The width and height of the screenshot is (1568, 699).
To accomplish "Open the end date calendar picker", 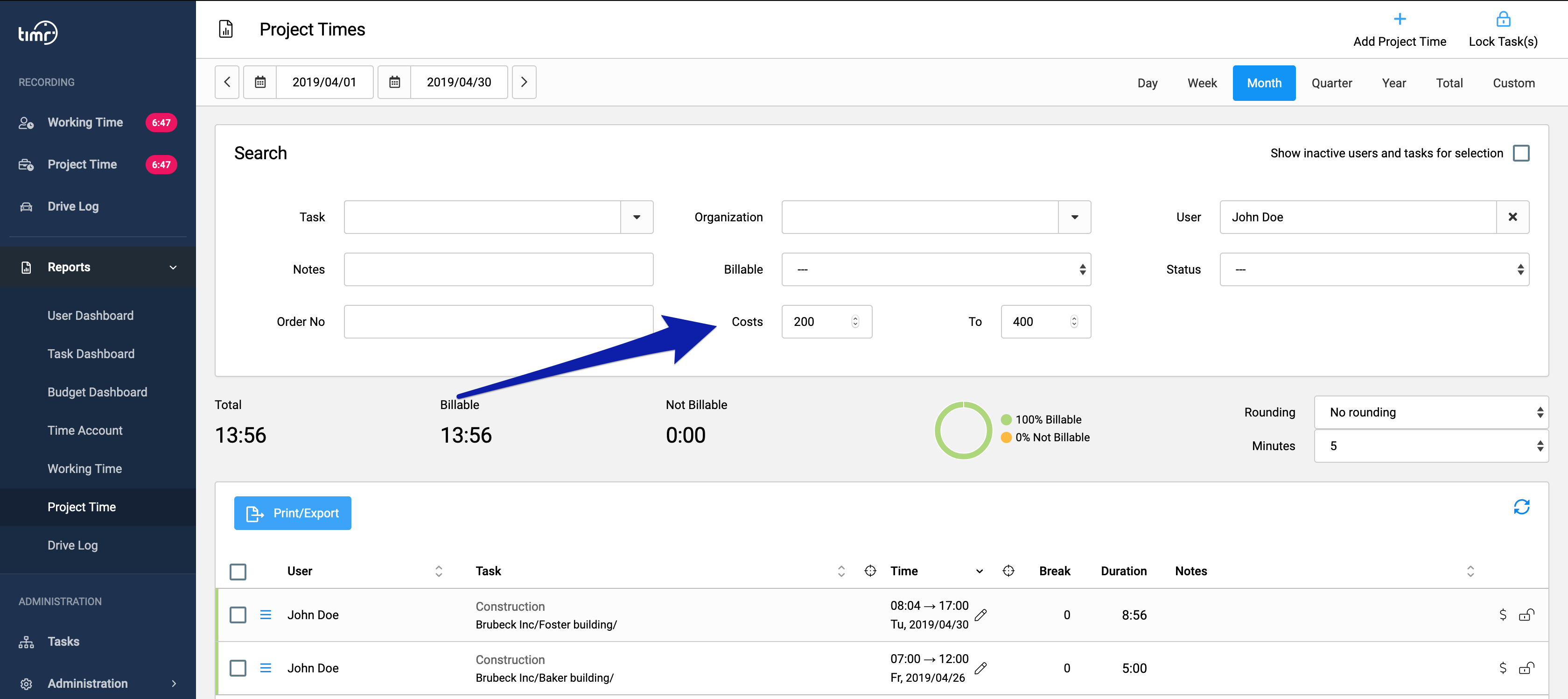I will (394, 82).
